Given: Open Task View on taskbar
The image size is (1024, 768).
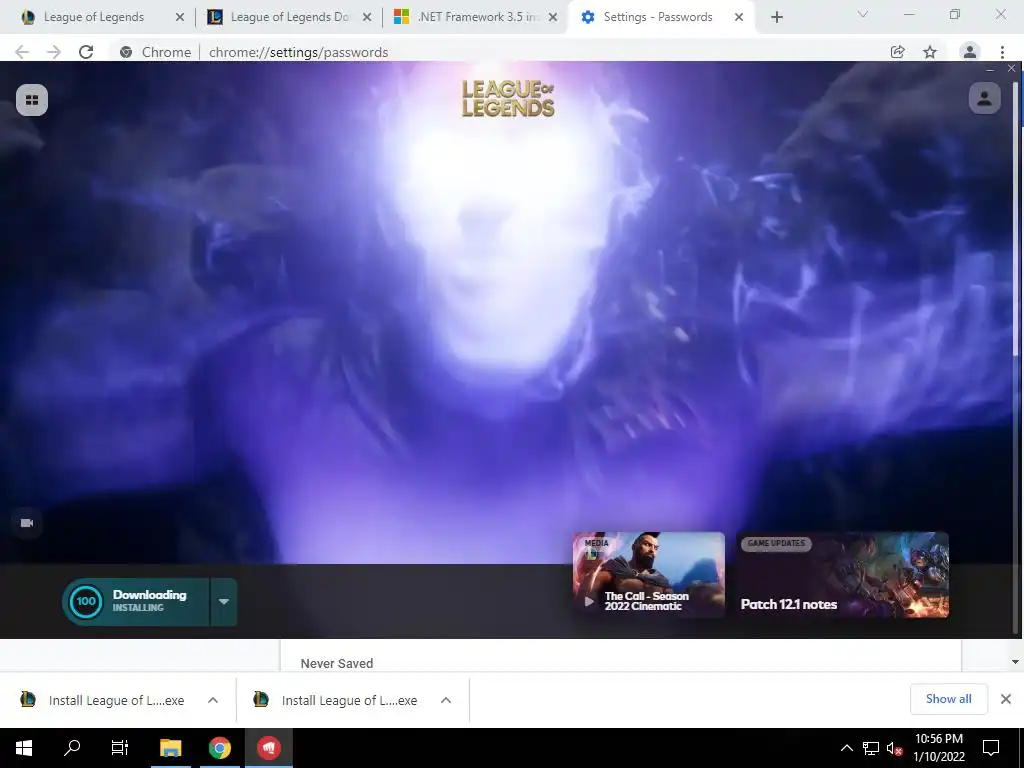Looking at the screenshot, I should [120, 748].
